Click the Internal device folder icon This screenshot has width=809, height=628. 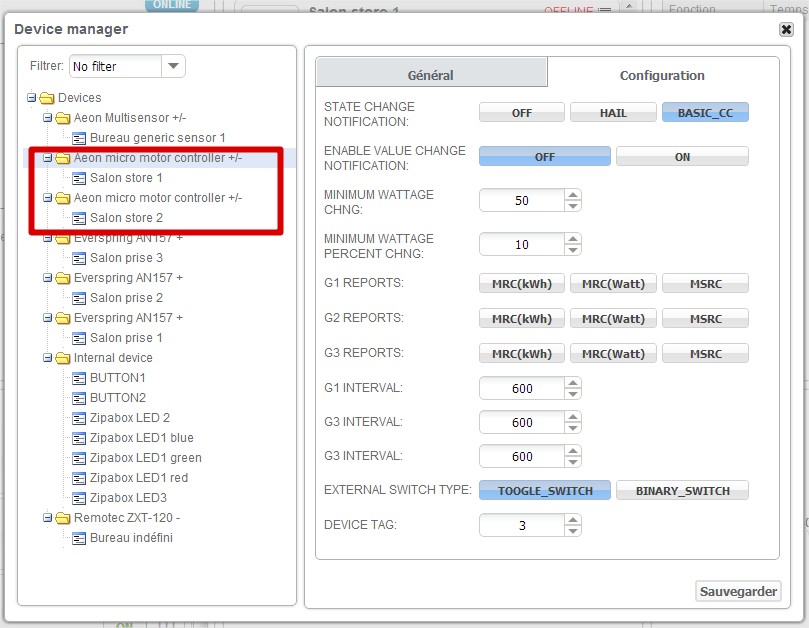tap(63, 358)
